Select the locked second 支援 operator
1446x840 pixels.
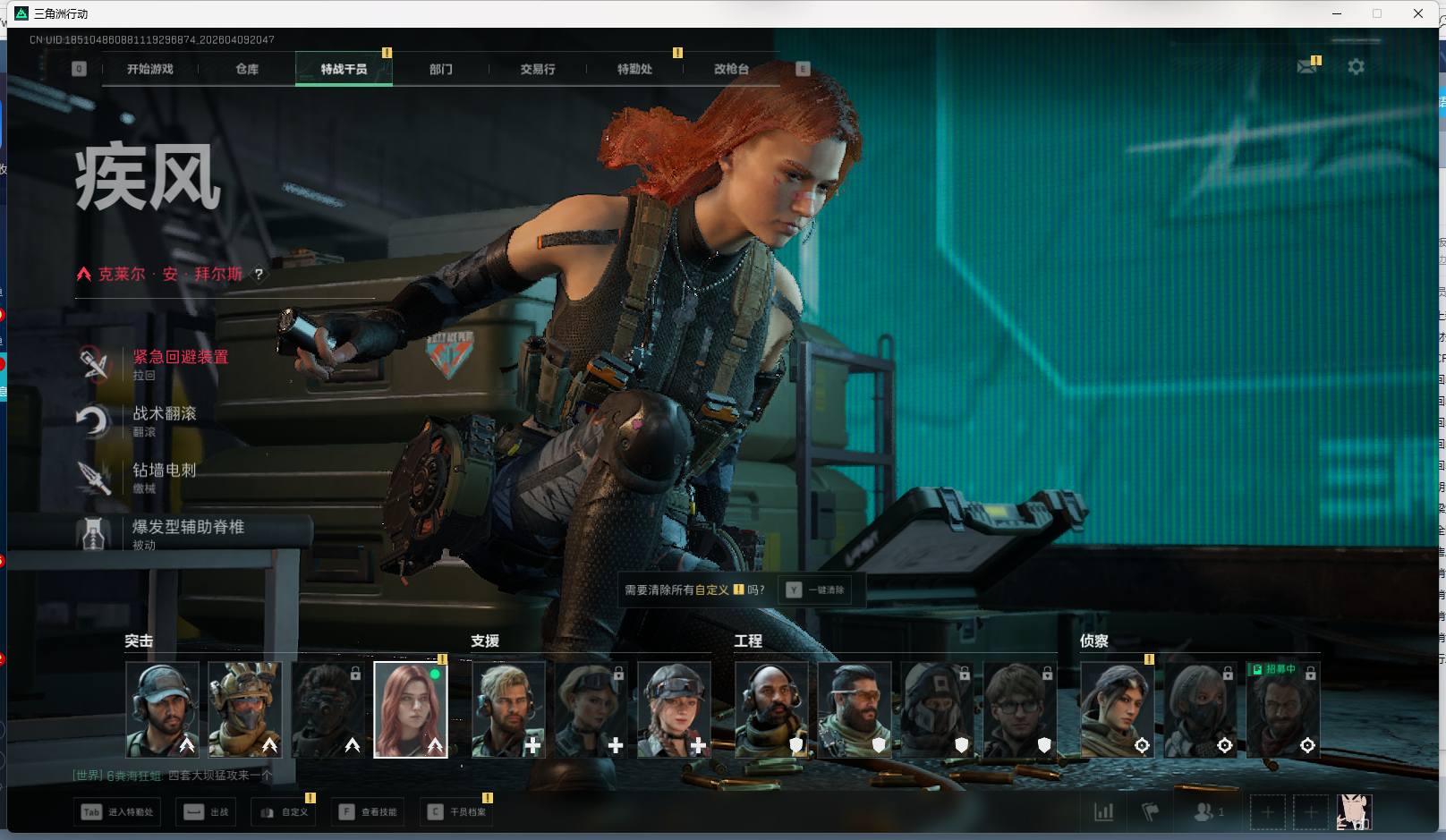pyautogui.click(x=591, y=710)
